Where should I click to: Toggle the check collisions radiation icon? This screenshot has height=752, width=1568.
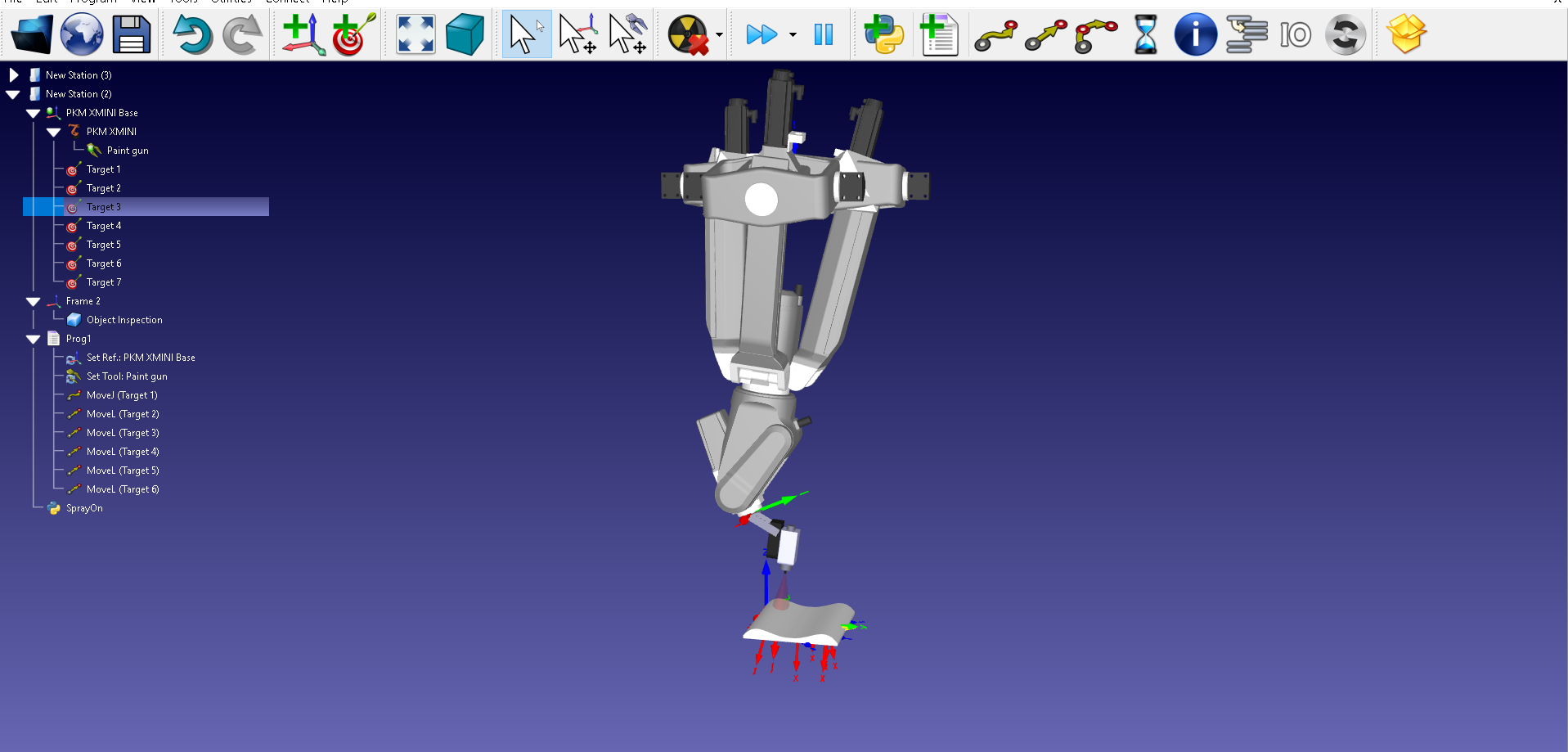[687, 34]
